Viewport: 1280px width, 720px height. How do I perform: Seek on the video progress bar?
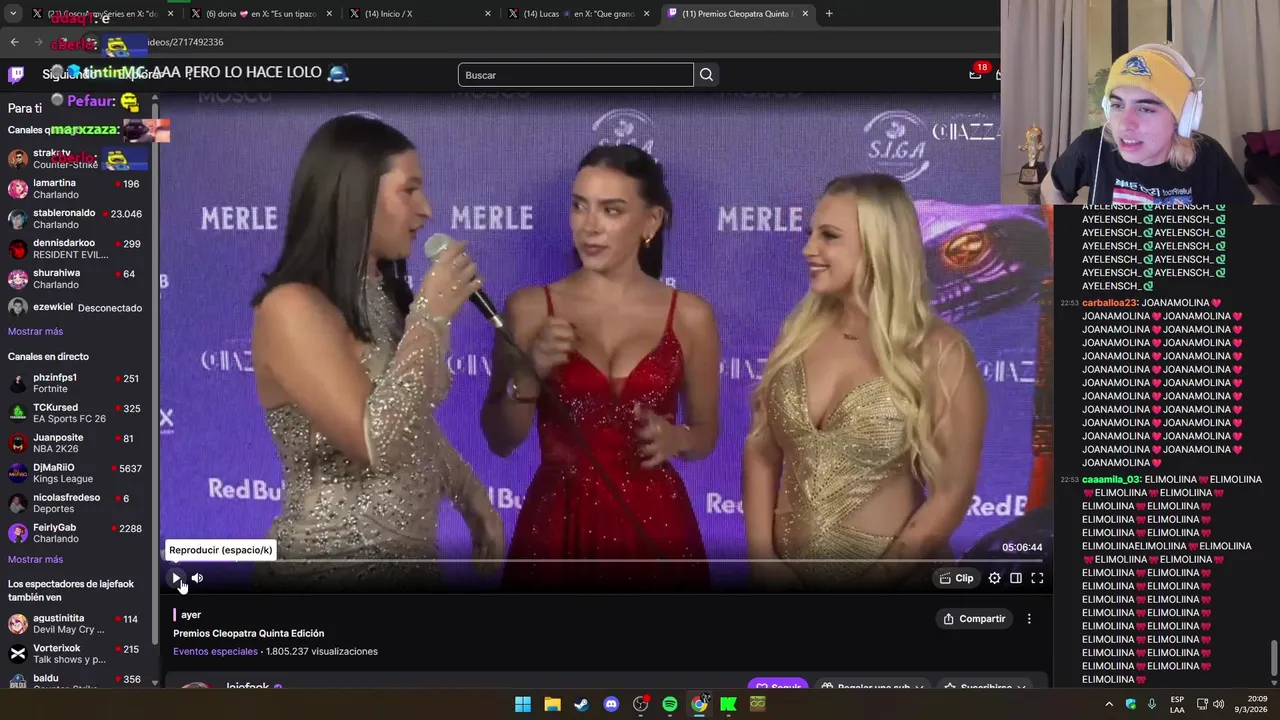click(605, 561)
